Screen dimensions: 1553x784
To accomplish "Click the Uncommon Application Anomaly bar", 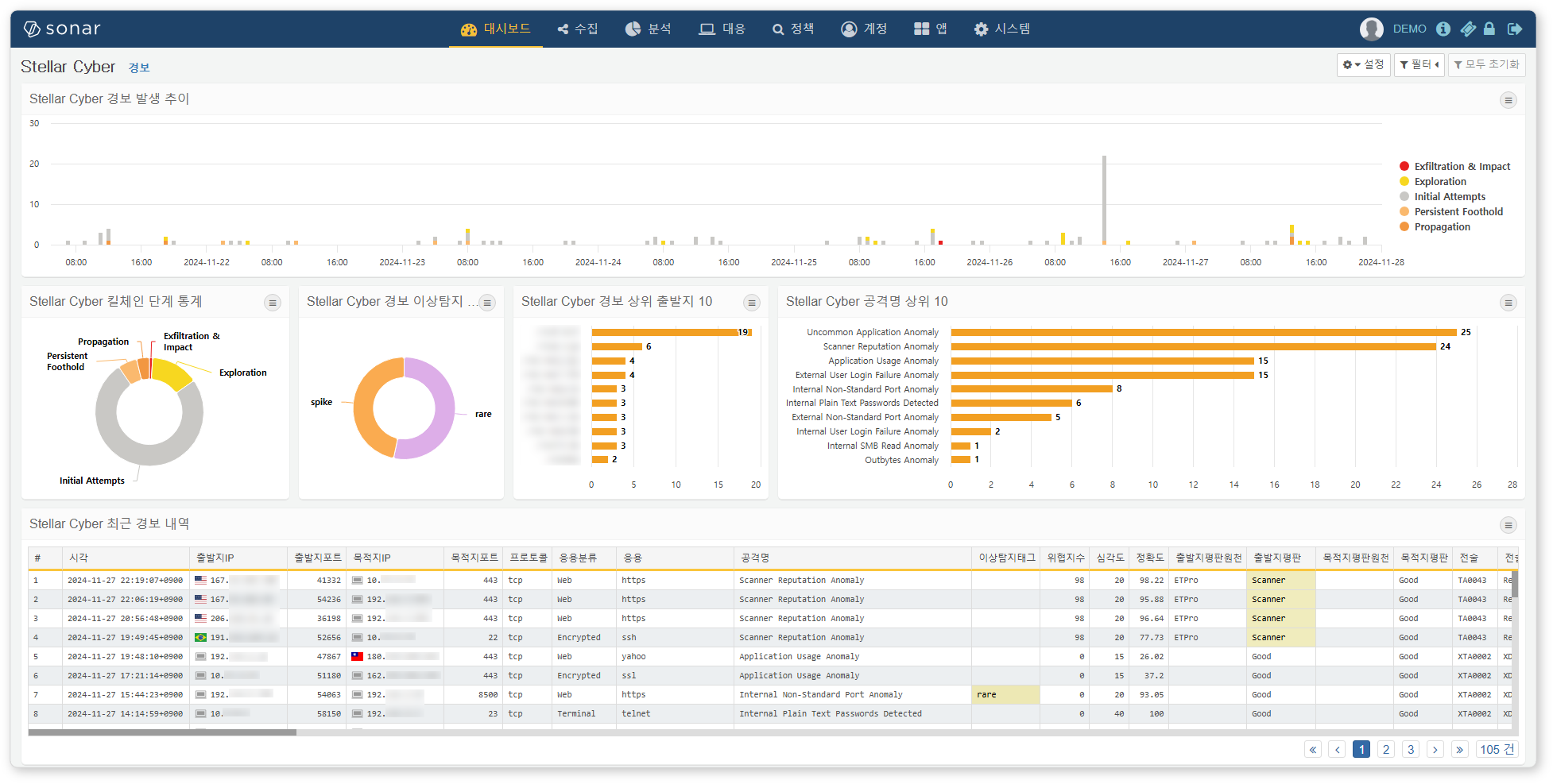I will (1203, 332).
